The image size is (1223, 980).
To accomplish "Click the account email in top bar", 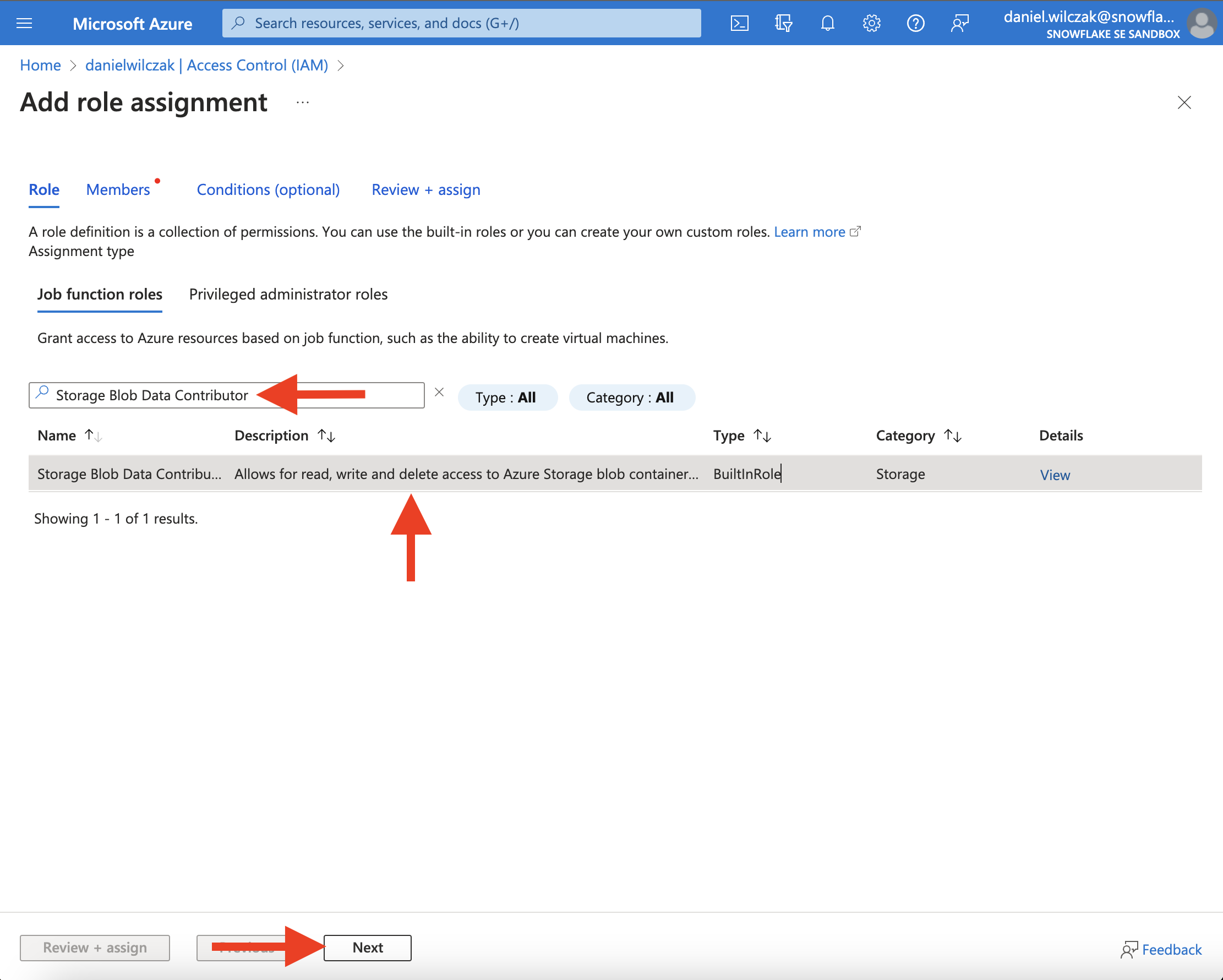I will (1089, 17).
